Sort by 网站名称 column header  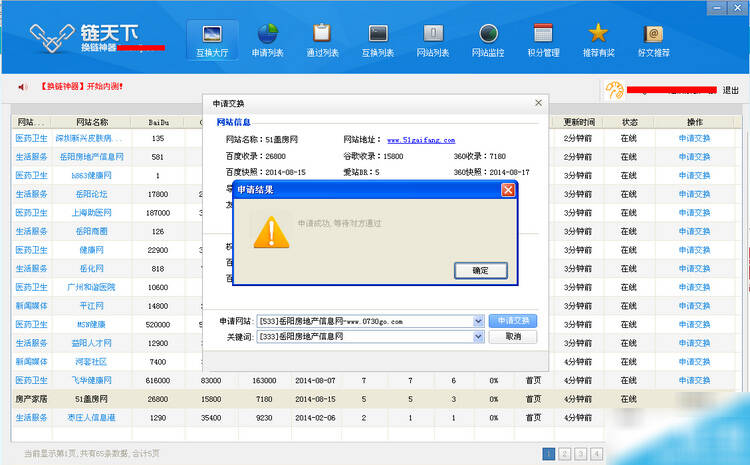coord(92,122)
